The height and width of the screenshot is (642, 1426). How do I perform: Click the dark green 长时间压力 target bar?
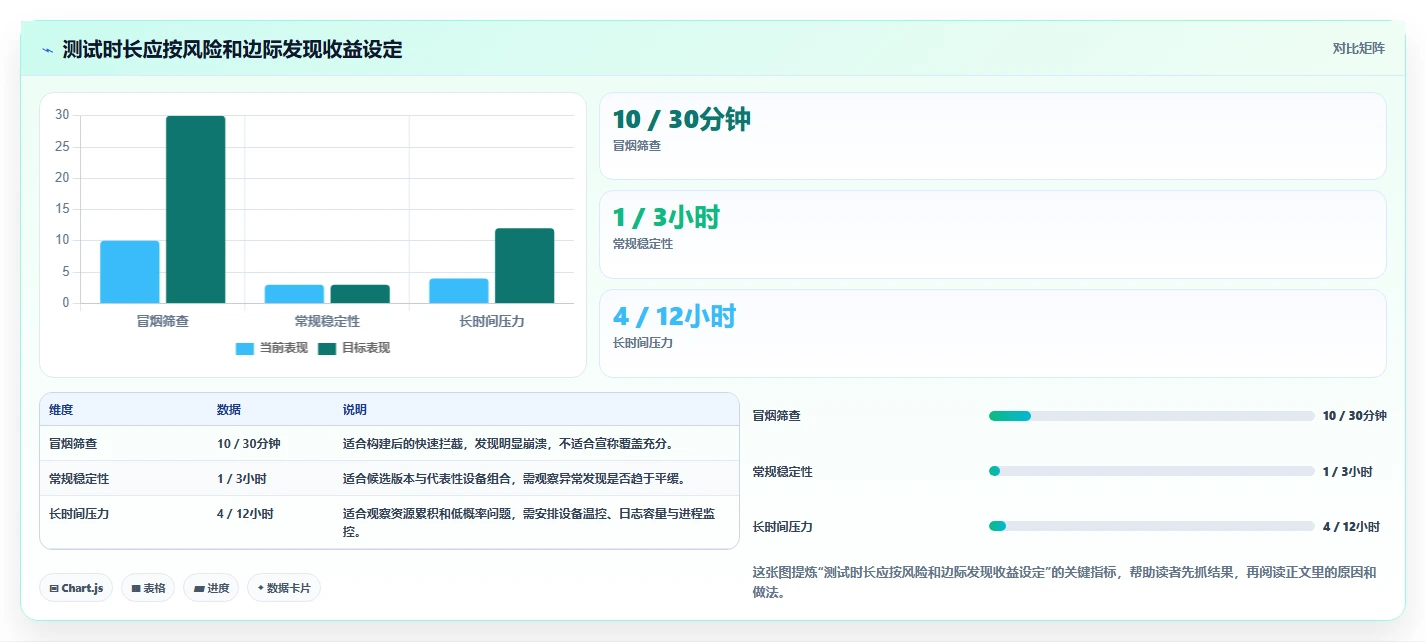524,266
